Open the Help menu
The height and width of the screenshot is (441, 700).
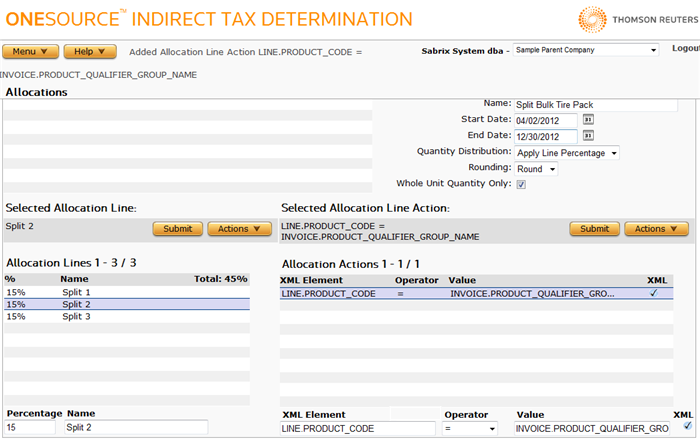[89, 51]
